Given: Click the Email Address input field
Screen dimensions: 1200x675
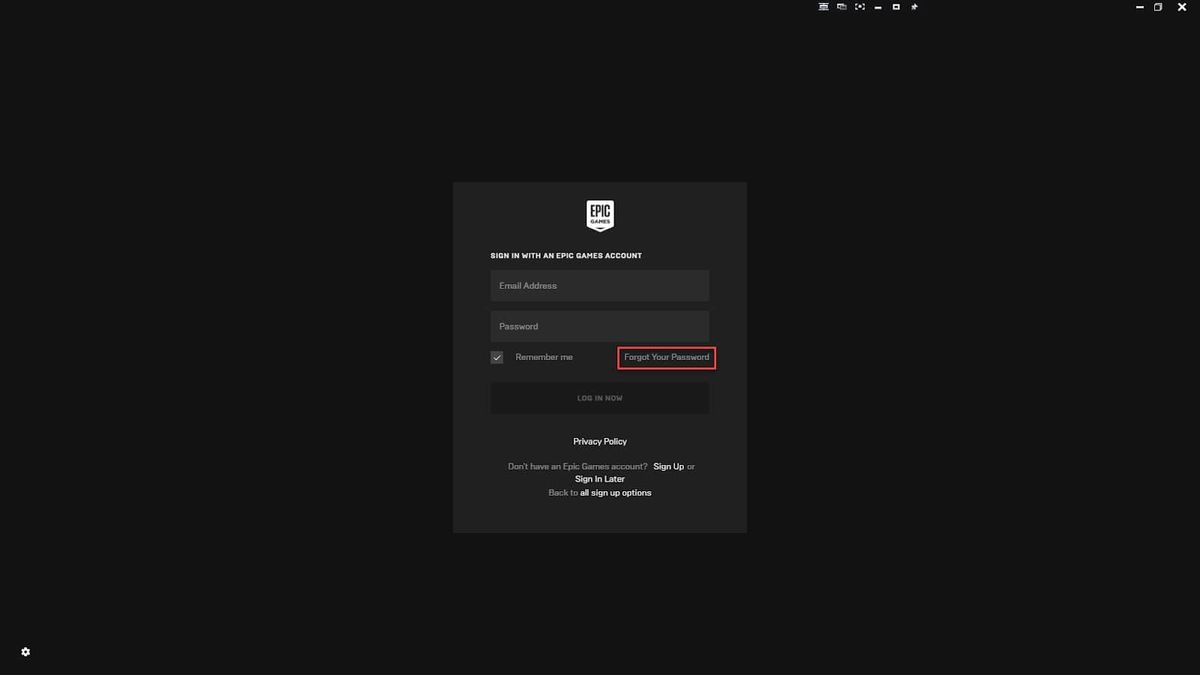Looking at the screenshot, I should (600, 285).
